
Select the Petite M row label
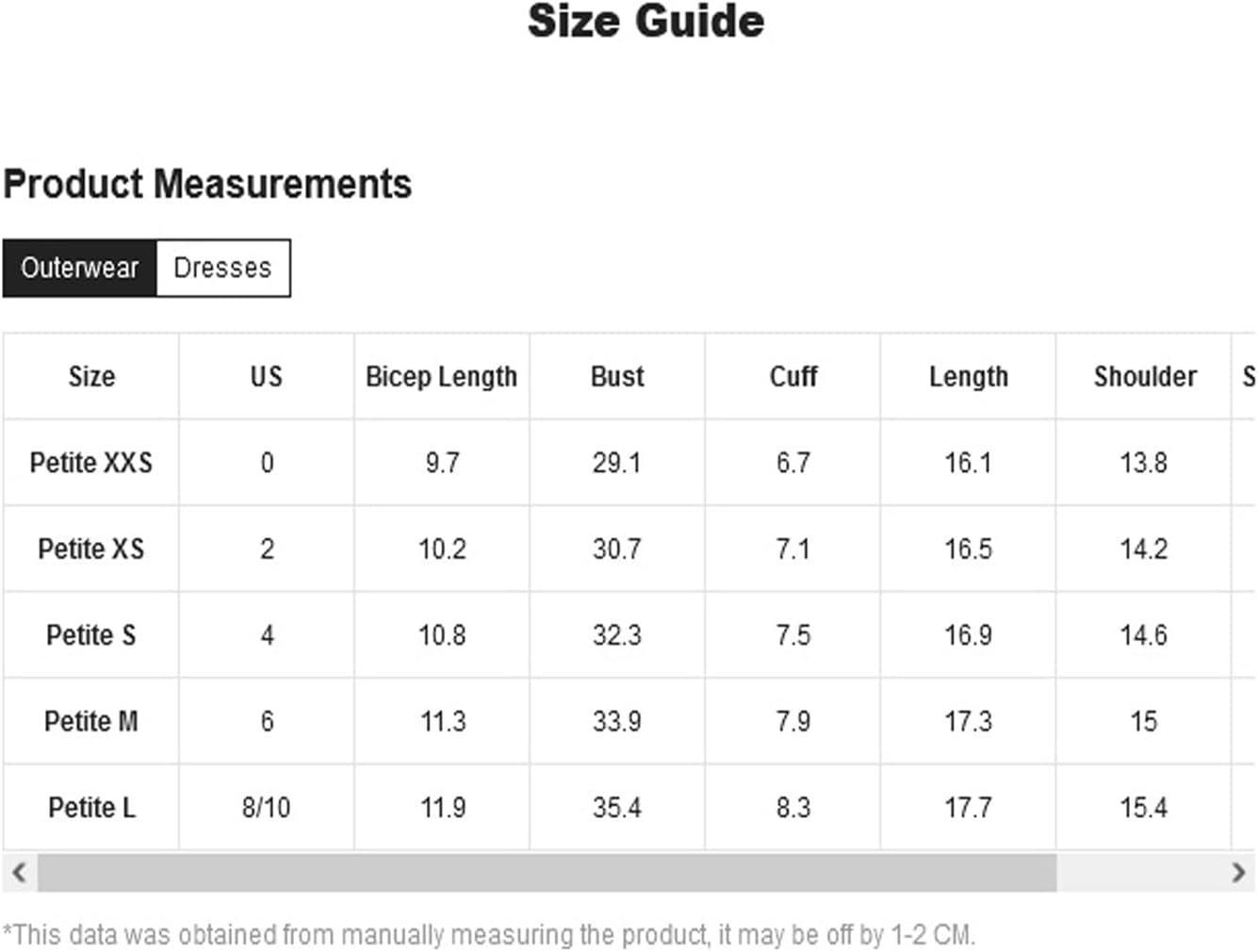(x=91, y=722)
